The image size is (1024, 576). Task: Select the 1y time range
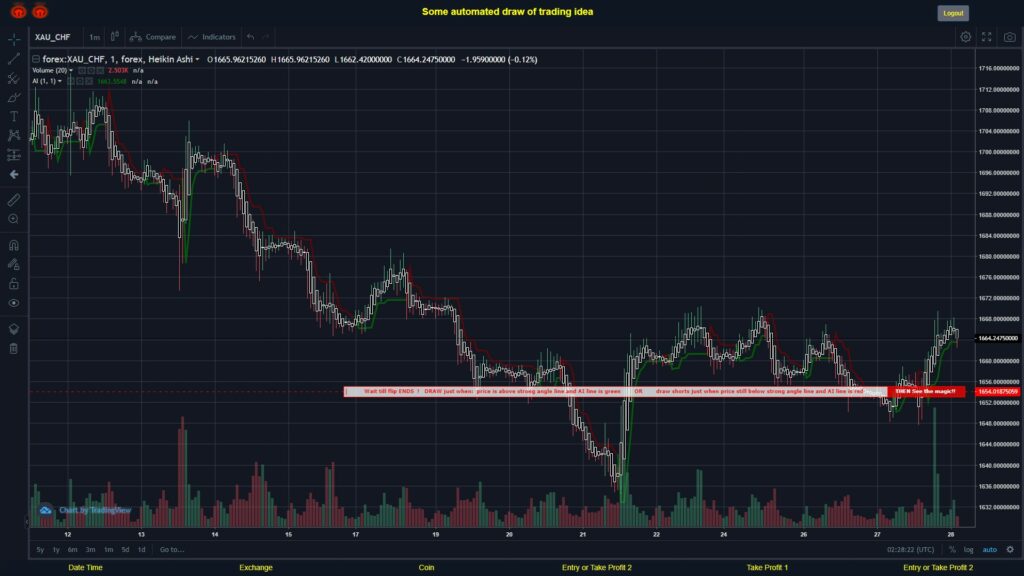56,550
